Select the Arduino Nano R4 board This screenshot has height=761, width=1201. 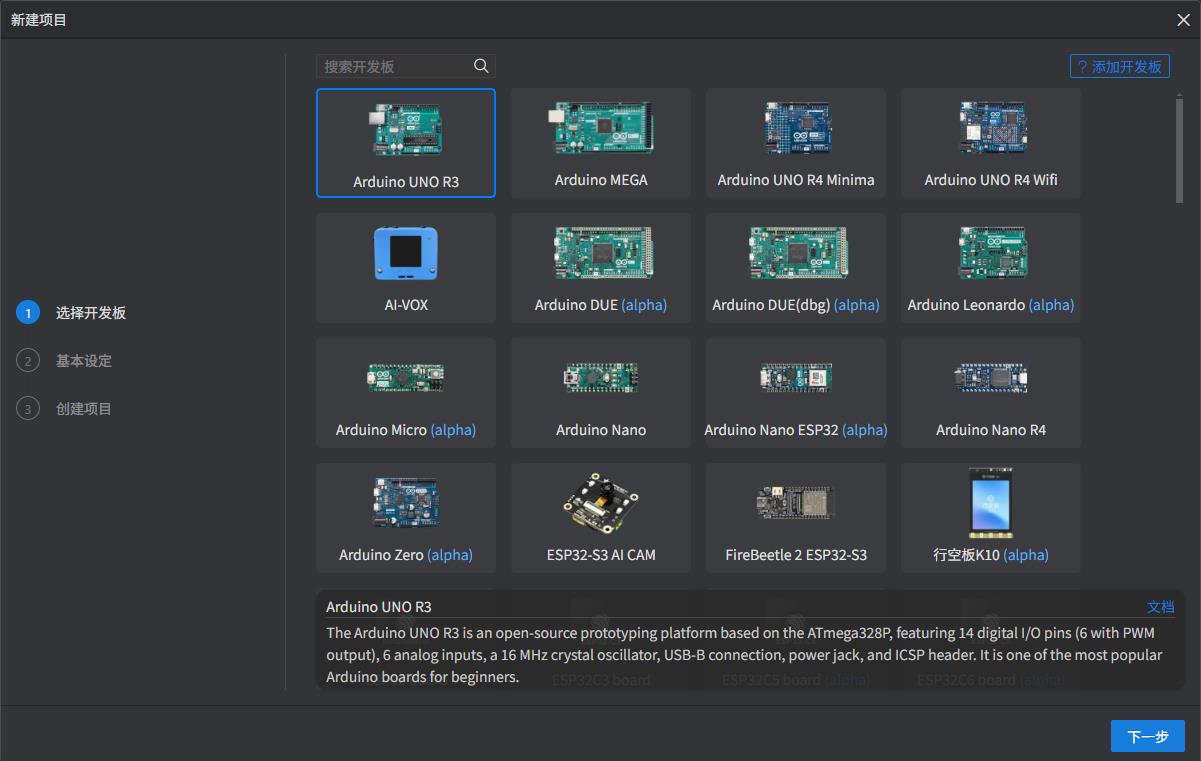tap(991, 393)
